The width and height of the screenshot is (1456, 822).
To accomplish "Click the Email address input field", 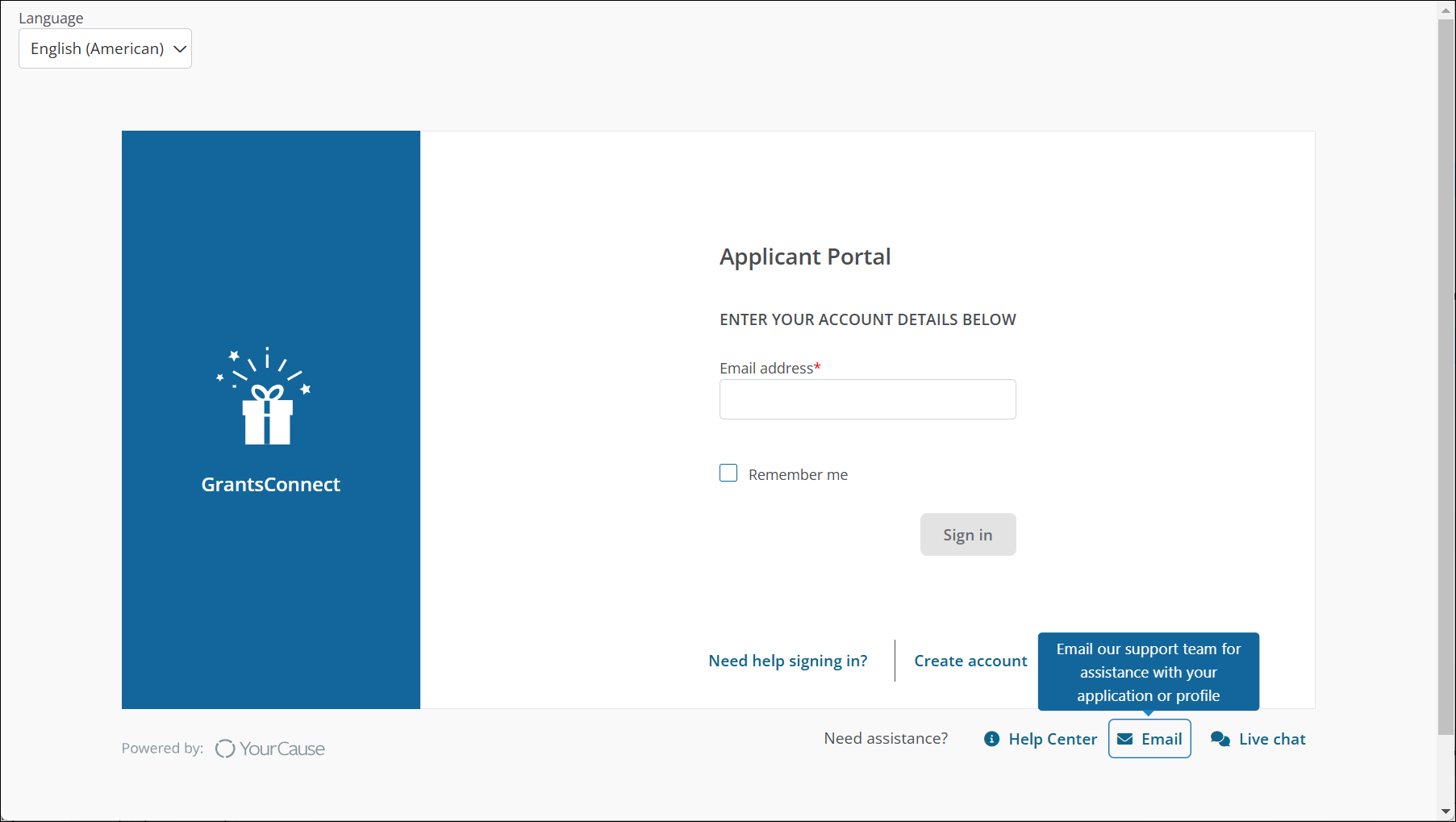I will (x=867, y=399).
